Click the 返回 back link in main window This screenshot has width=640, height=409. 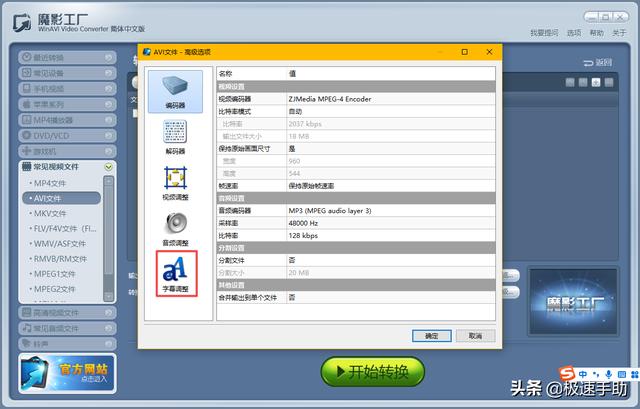click(598, 62)
